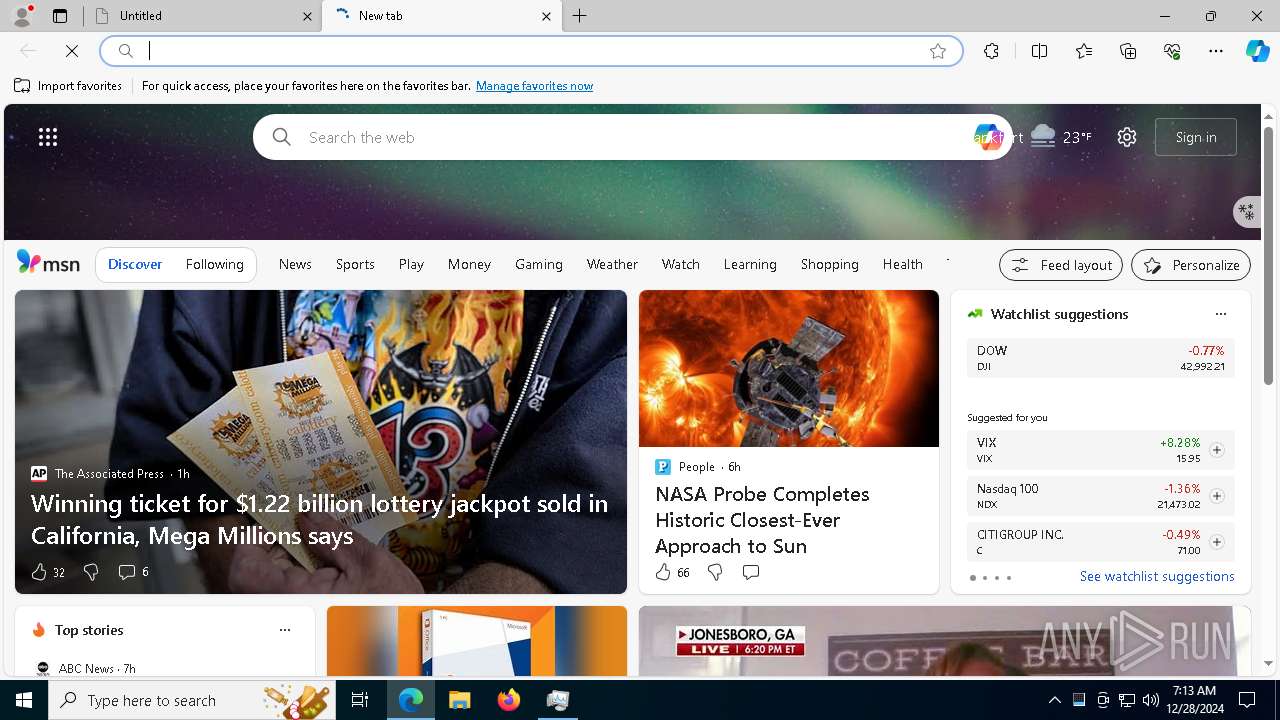Open File Explorer from taskbar
Viewport: 1280px width, 720px height.
point(460,700)
